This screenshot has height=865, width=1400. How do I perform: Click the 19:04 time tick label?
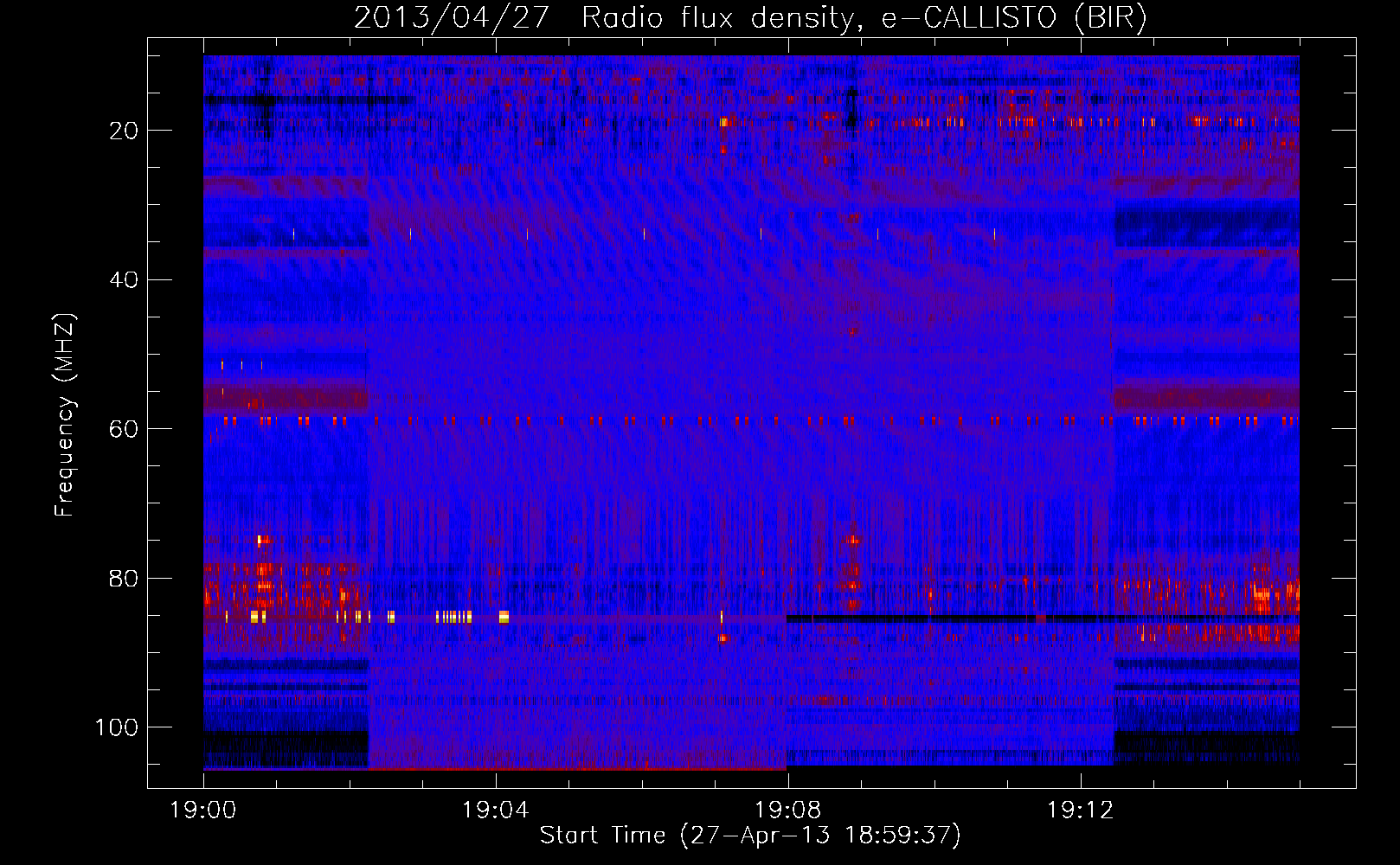tap(495, 811)
